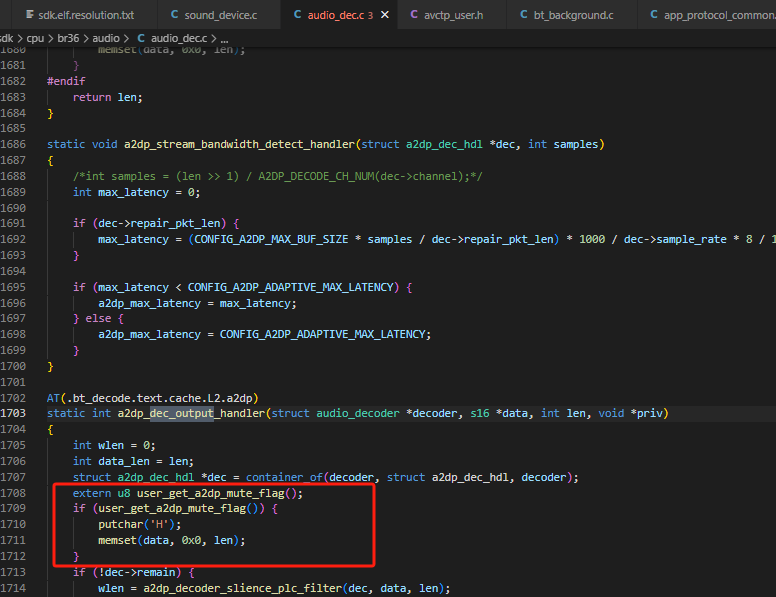Click 'a2dp_max_latency = max_latency;' on line 1696

(197, 303)
